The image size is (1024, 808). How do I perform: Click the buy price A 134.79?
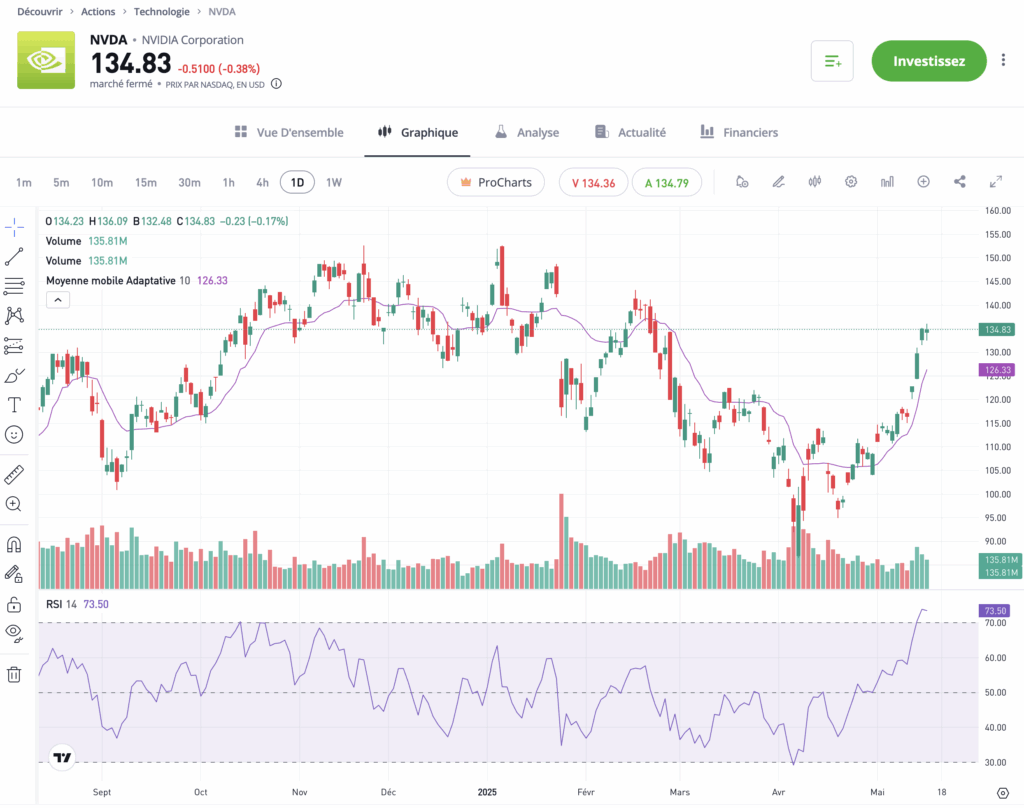pos(667,182)
